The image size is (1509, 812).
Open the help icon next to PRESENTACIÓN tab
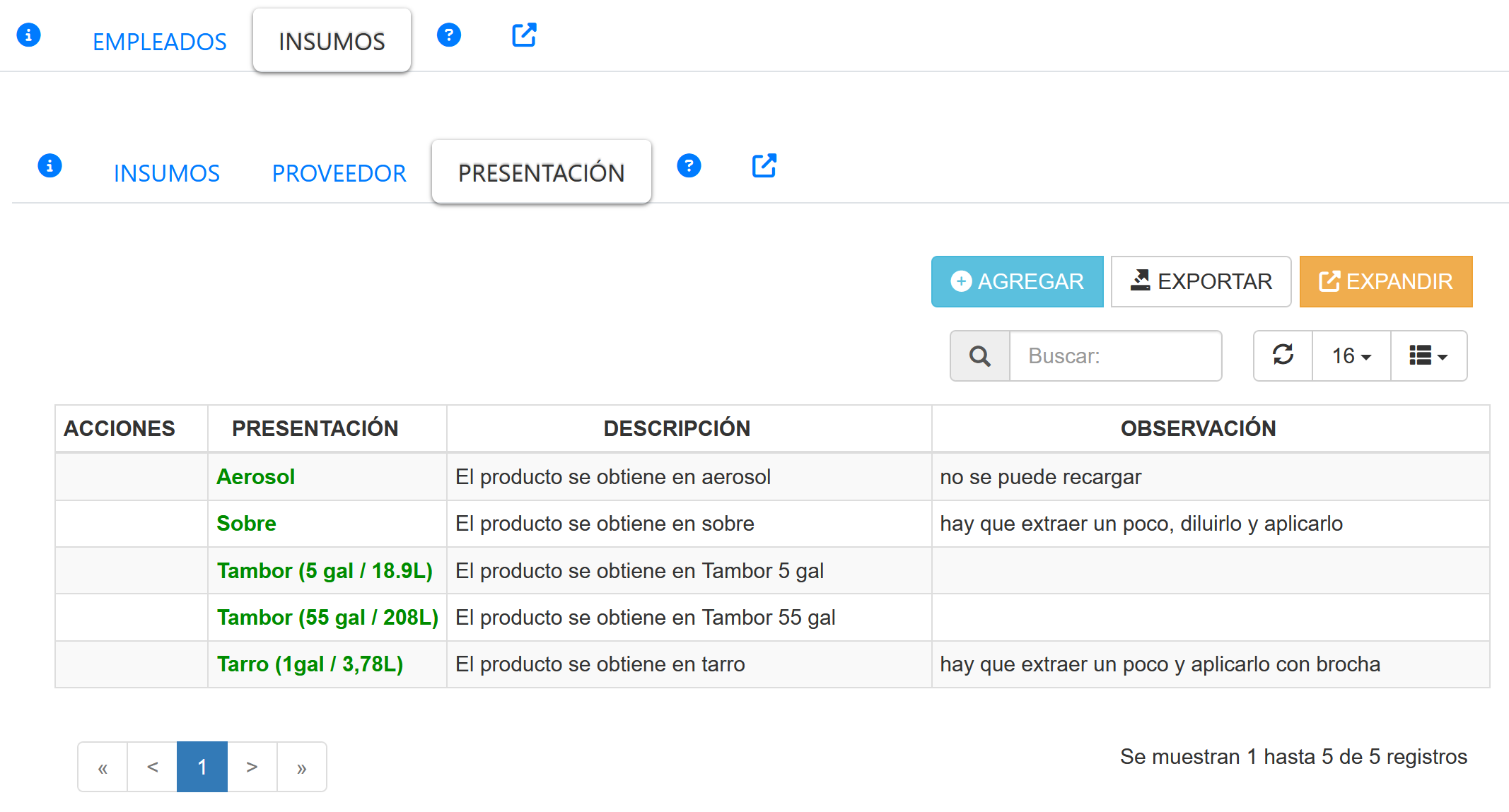coord(689,165)
